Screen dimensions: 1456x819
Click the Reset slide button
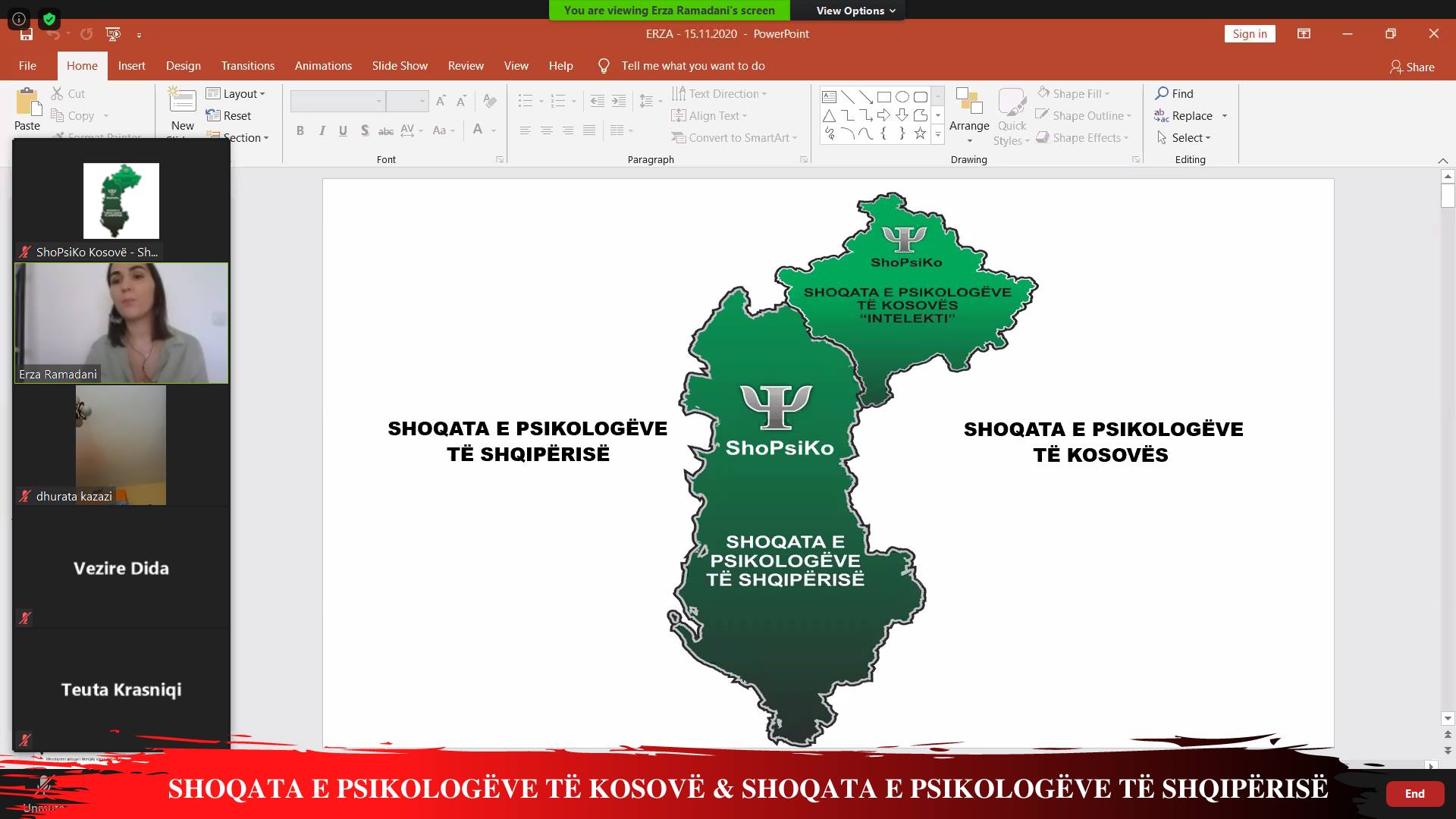point(228,115)
